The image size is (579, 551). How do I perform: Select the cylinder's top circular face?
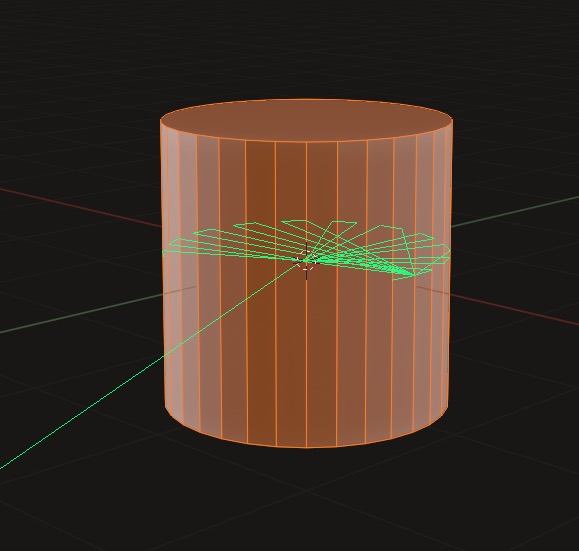[306, 120]
